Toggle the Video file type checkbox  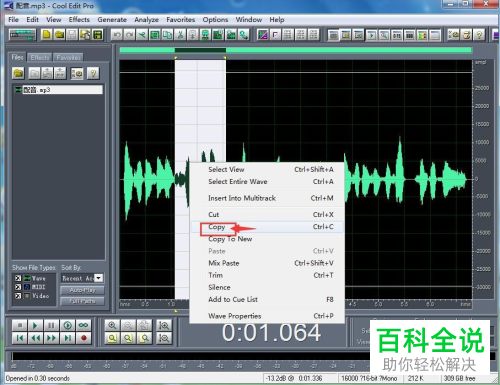pos(18,296)
